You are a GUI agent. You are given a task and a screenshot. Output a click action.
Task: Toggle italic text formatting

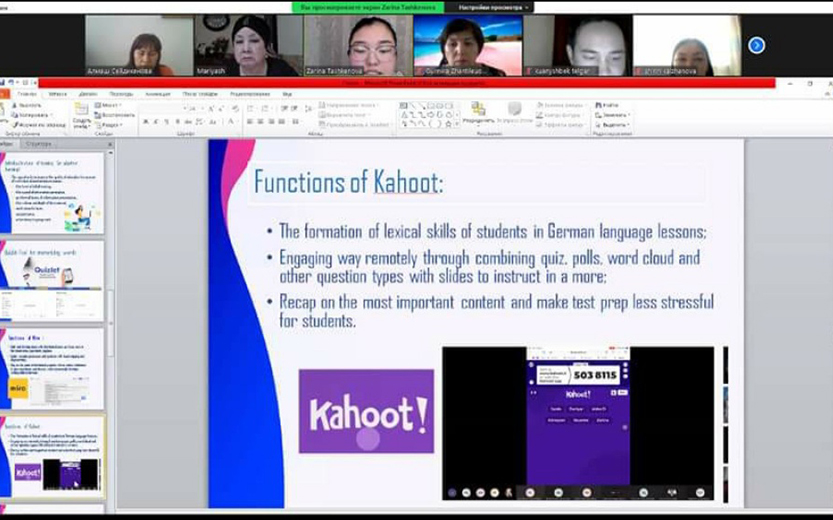pyautogui.click(x=156, y=121)
